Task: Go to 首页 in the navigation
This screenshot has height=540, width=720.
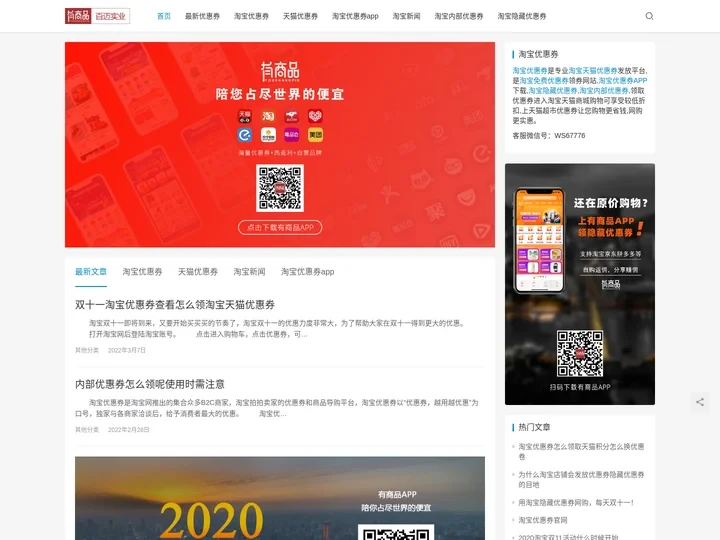Action: pos(164,16)
